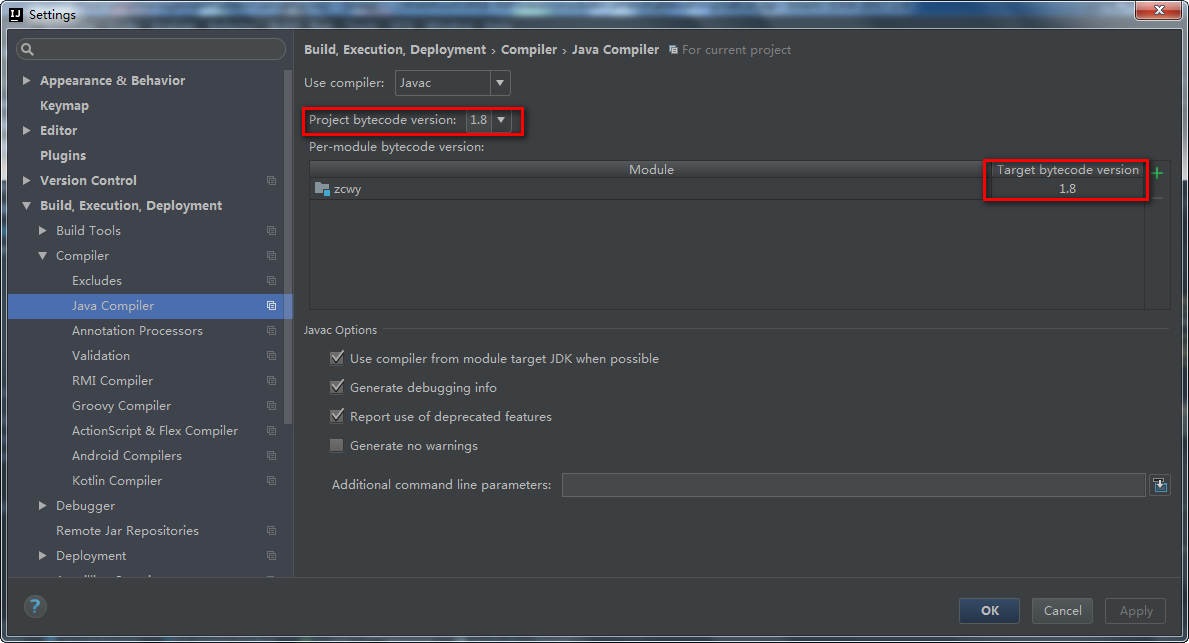Click project-scope icon beside Groovy Compiler
The height and width of the screenshot is (643, 1189).
click(271, 406)
